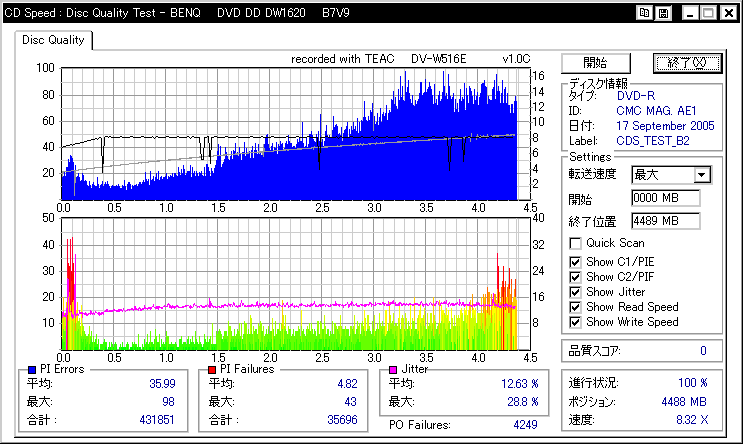The width and height of the screenshot is (743, 444).
Task: Click the disc ID value CMC MAG. AE1
Action: [x=656, y=111]
